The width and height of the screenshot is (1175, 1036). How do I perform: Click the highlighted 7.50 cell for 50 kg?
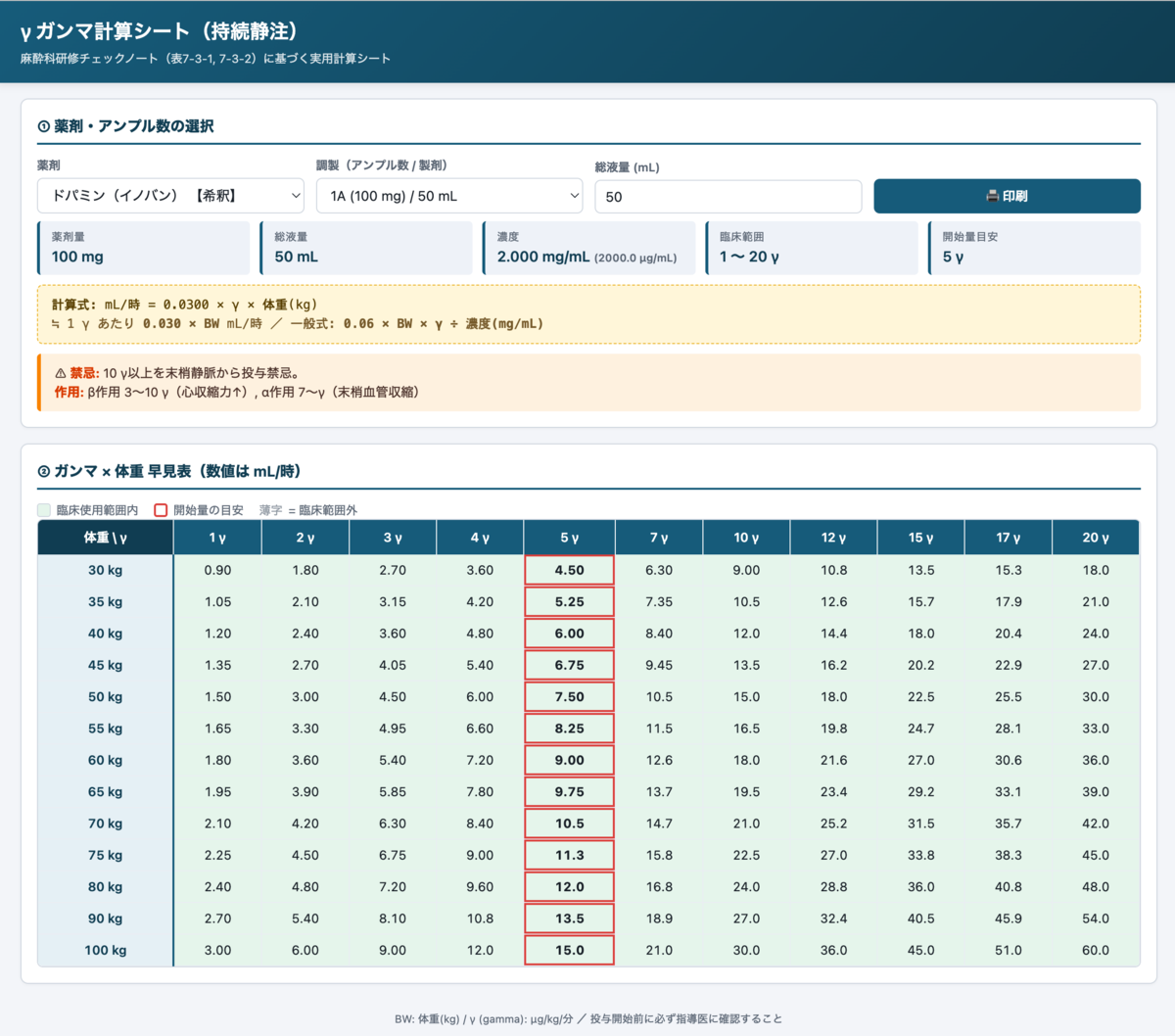[x=570, y=697]
